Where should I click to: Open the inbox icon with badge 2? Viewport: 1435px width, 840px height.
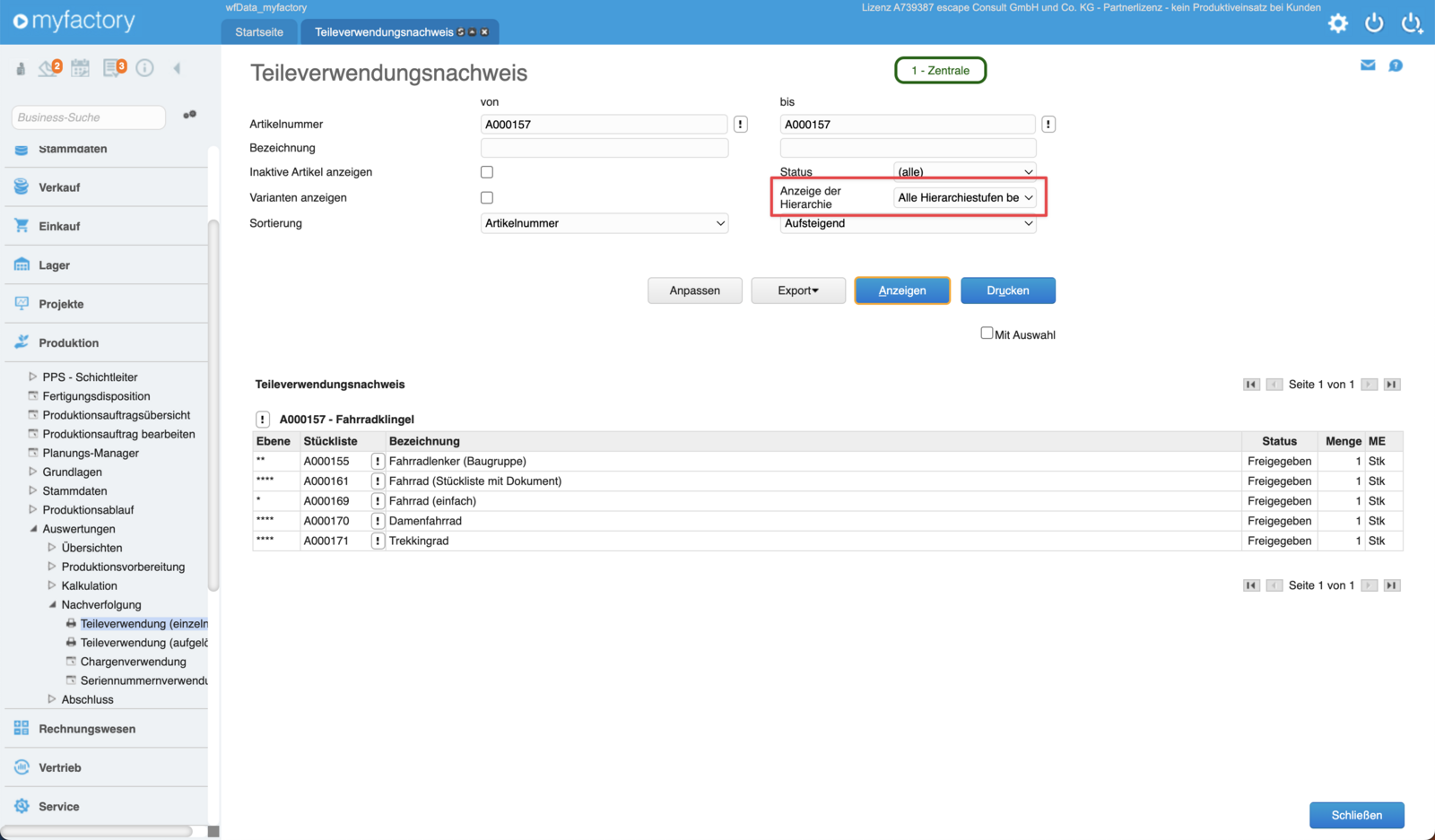(x=49, y=68)
